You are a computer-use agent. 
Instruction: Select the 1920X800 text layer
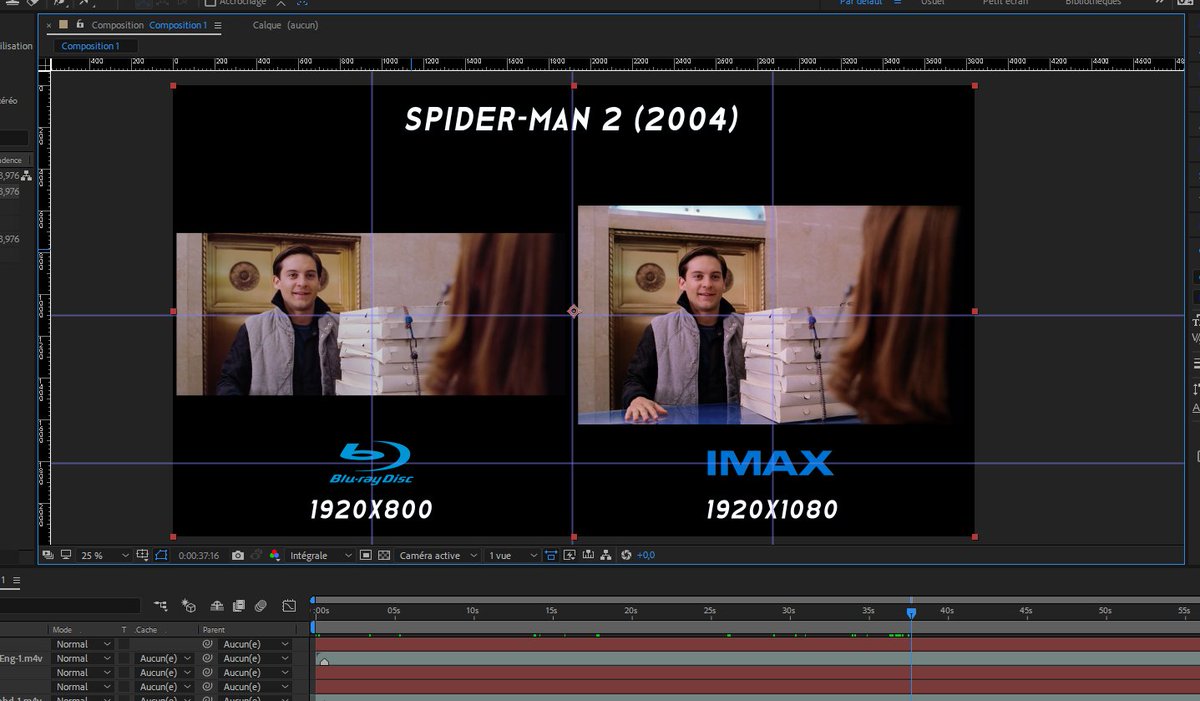pyautogui.click(x=371, y=510)
